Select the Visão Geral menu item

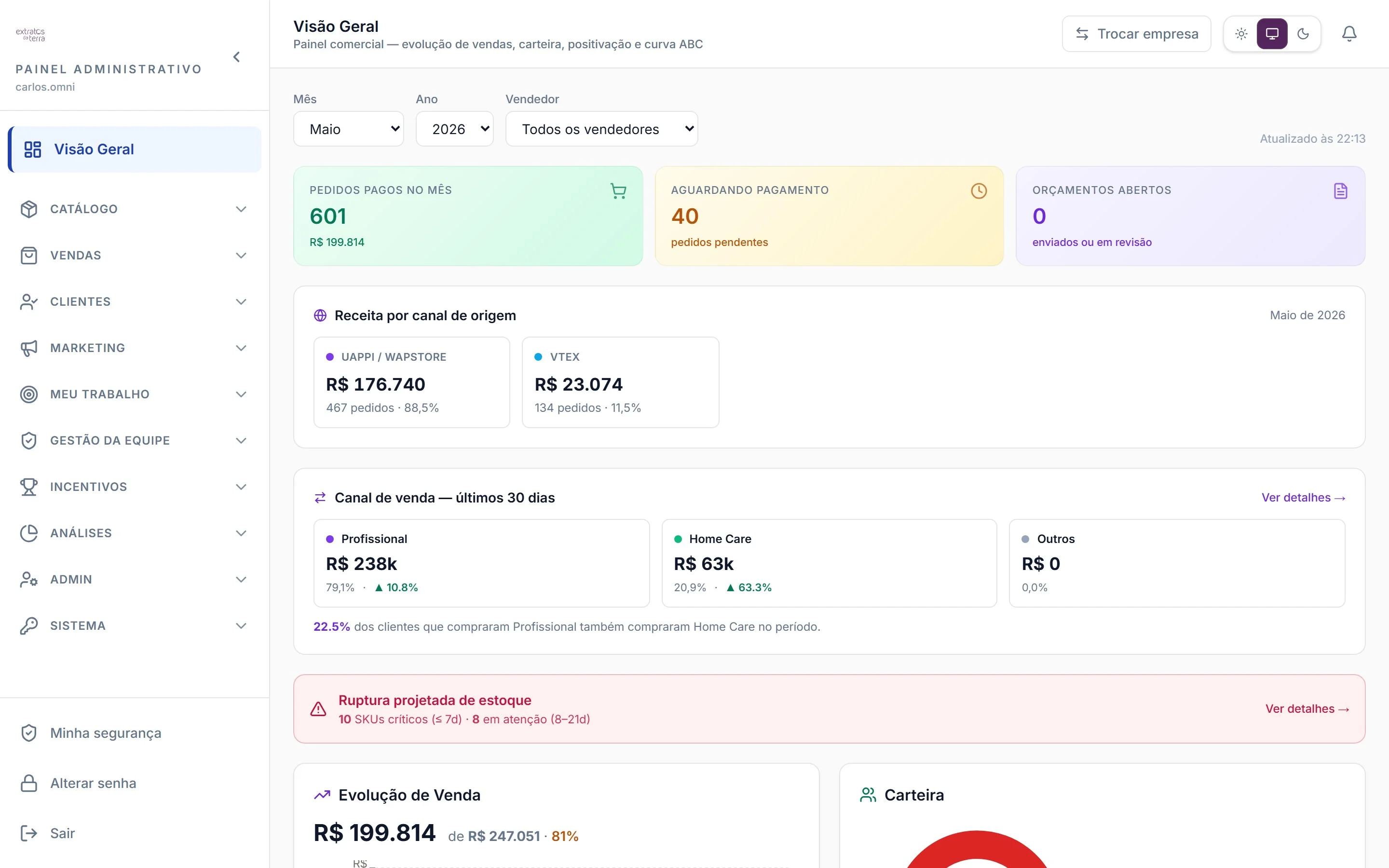[134, 149]
